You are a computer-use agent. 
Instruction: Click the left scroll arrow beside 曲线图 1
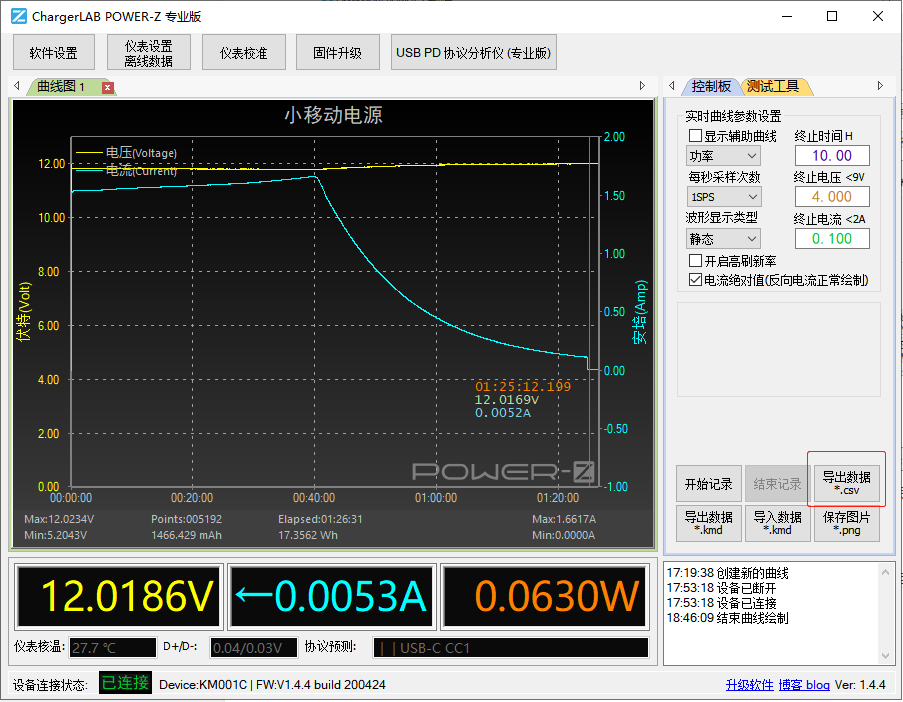15,87
